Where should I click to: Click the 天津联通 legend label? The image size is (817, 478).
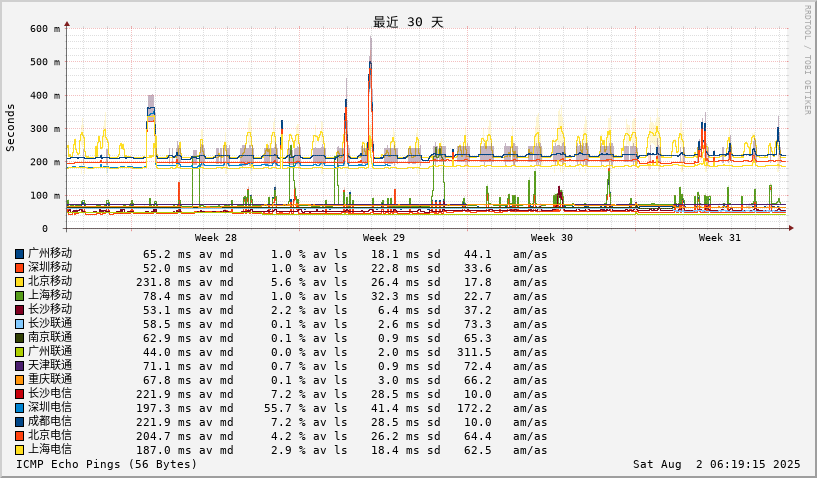[x=50, y=366]
